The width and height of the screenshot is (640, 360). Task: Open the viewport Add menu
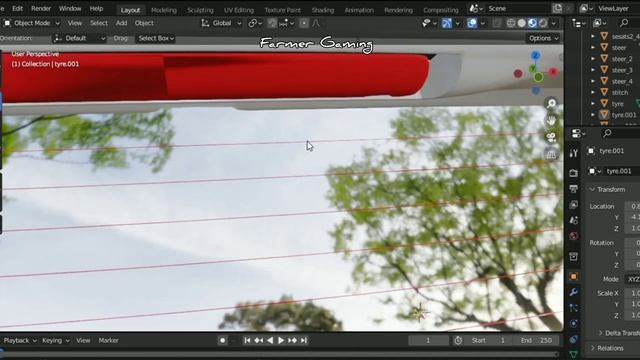point(121,23)
